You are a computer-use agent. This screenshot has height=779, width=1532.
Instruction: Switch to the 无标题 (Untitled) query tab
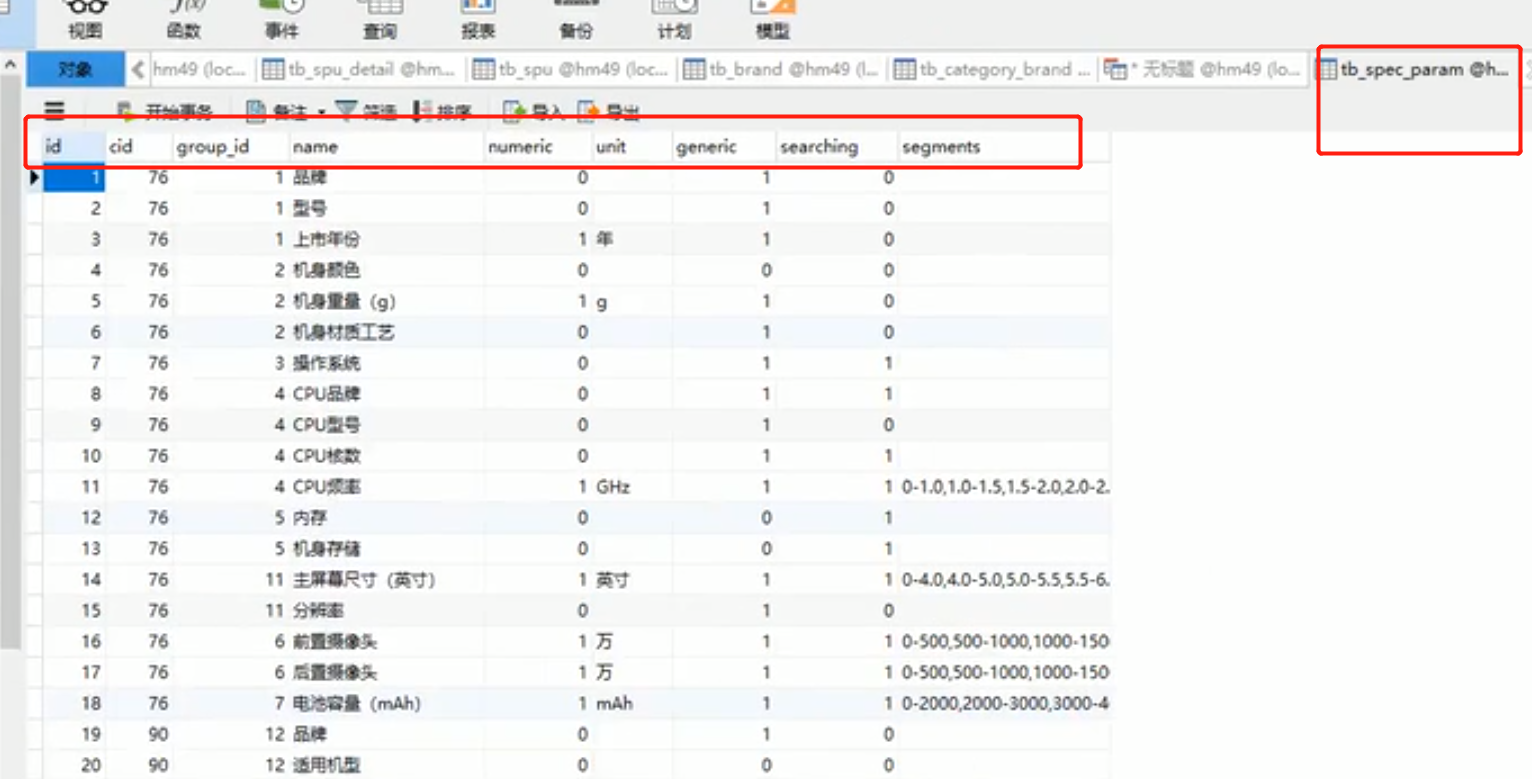click(1204, 69)
